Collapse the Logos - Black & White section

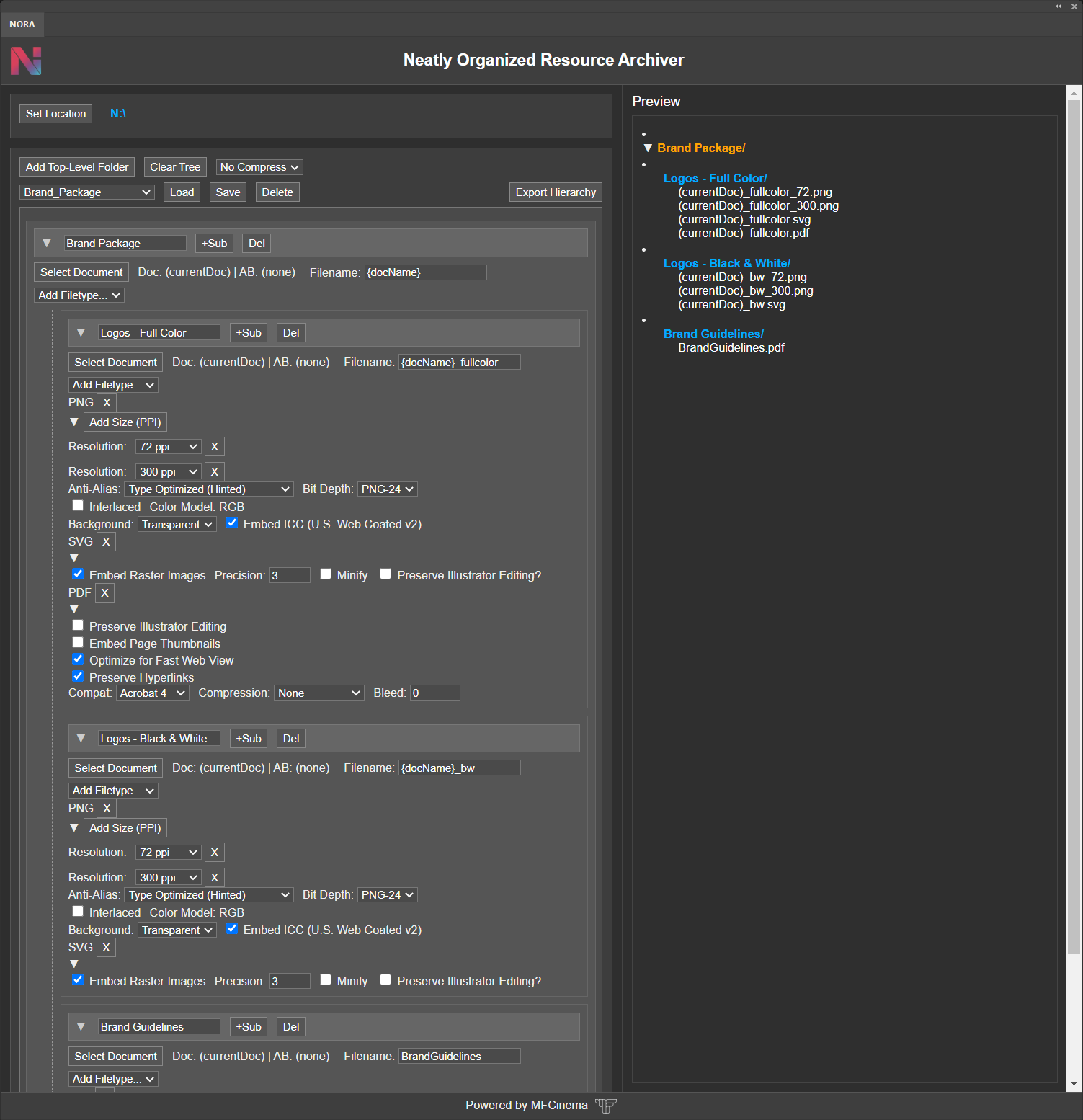tap(81, 738)
